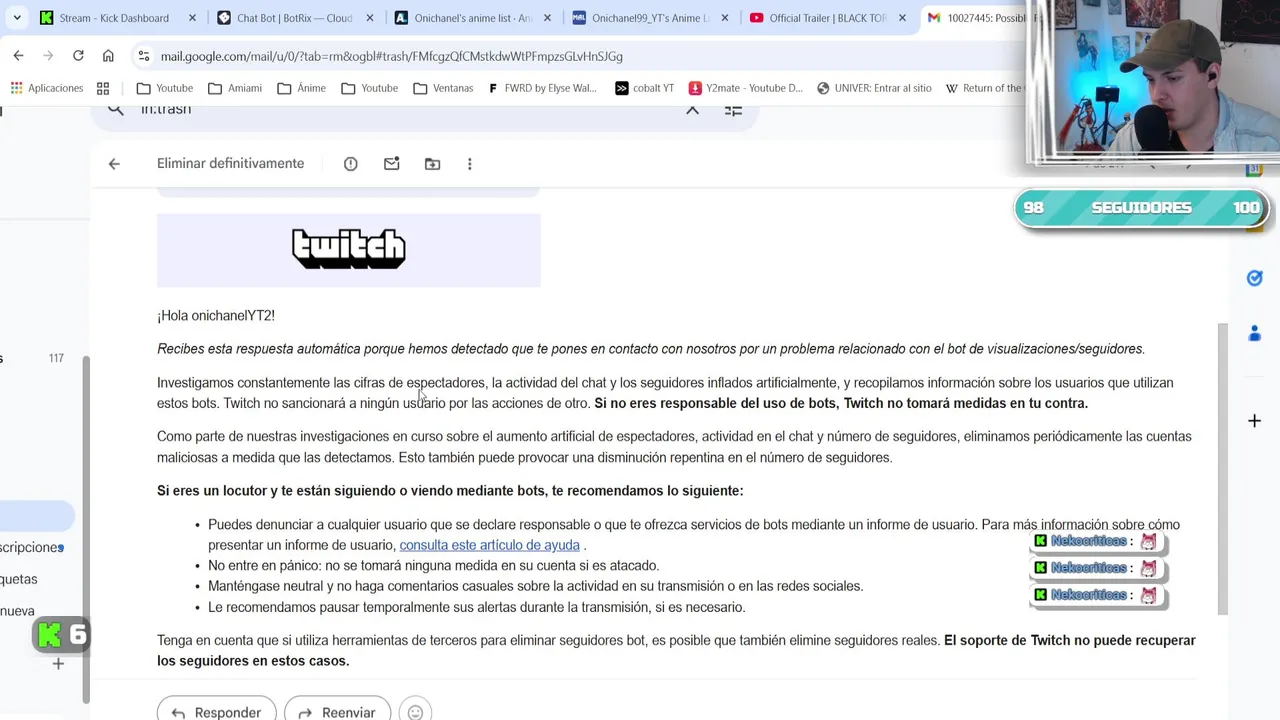Open the more options three-dot menu
The image size is (1280, 720).
pos(469,164)
